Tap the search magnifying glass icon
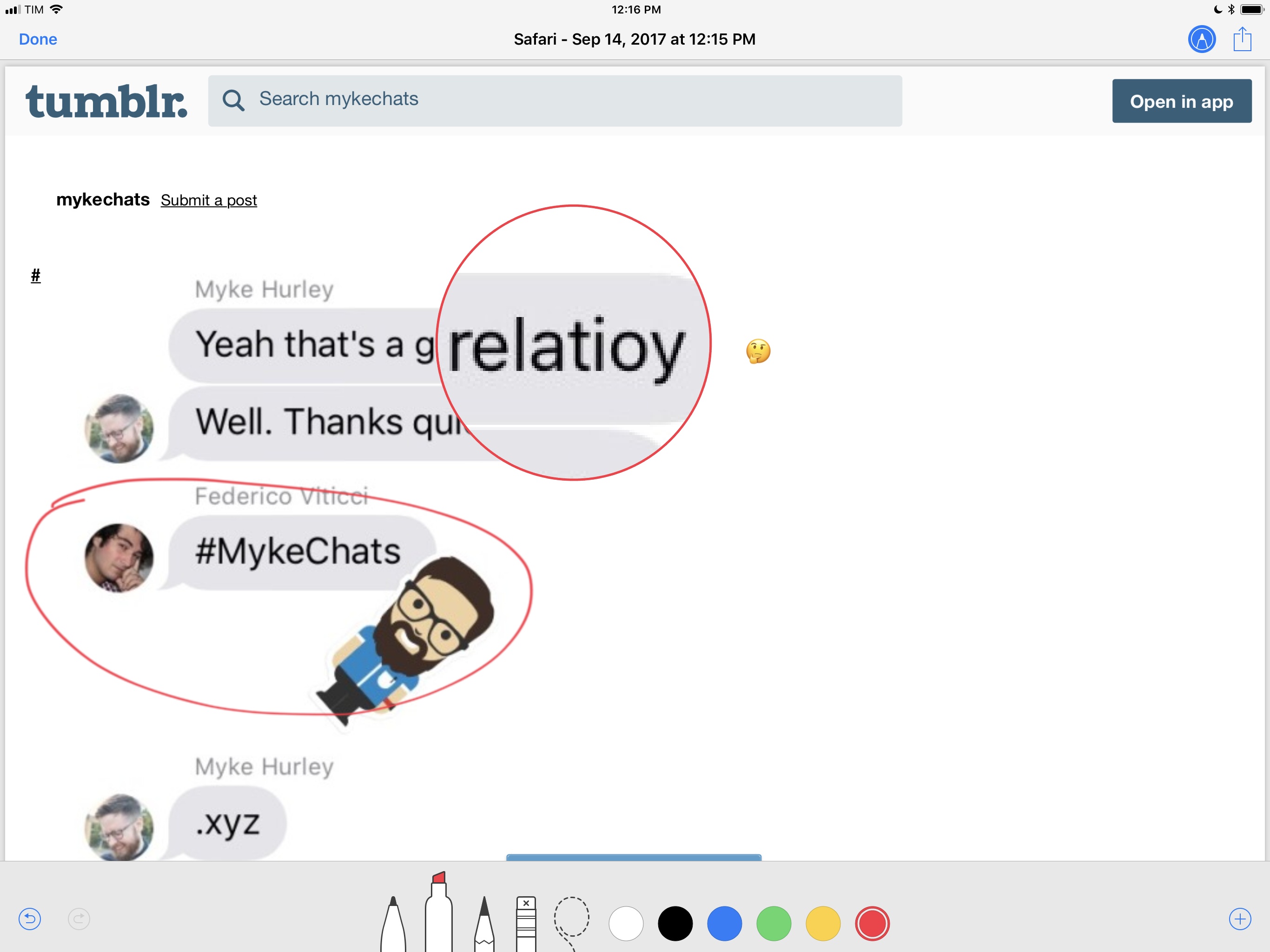 [x=233, y=100]
